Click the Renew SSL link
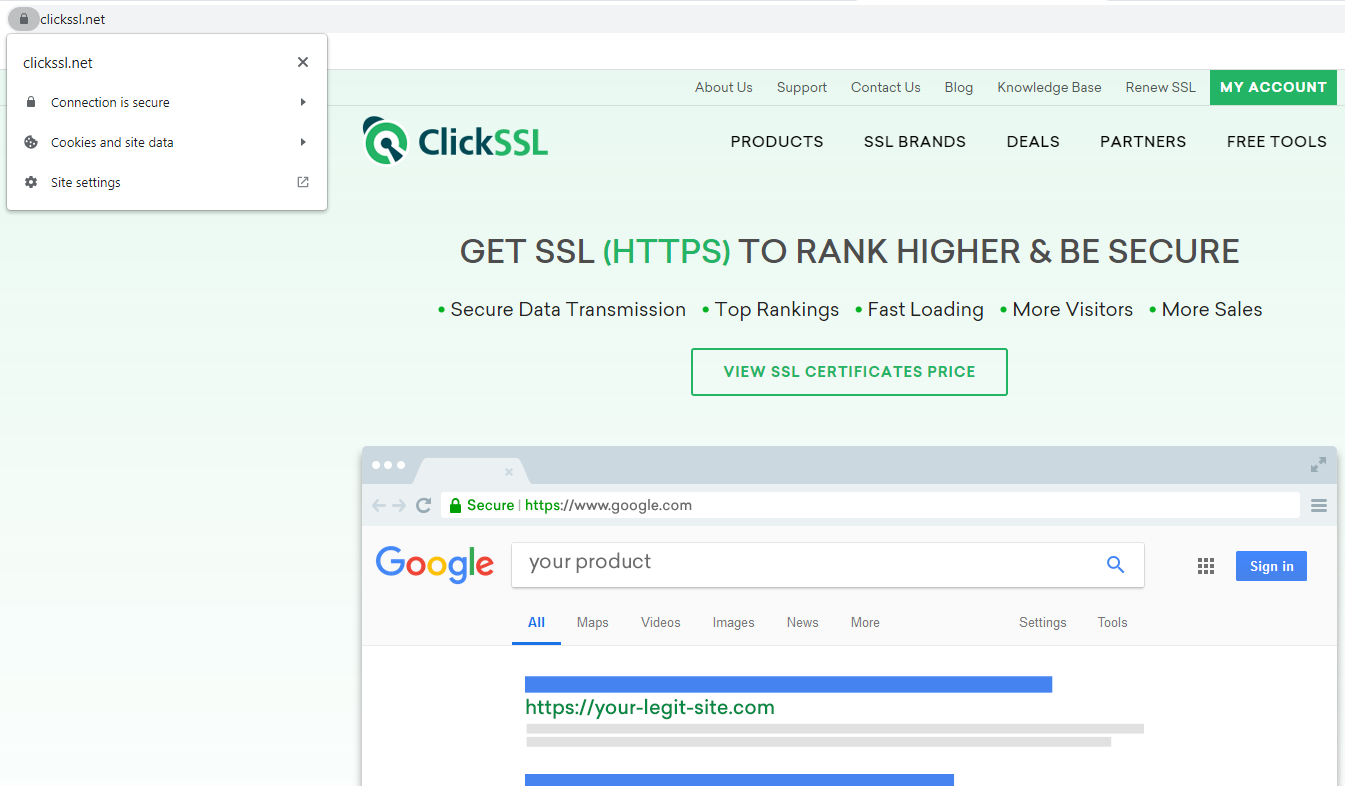This screenshot has width=1345, height=786. point(1161,87)
